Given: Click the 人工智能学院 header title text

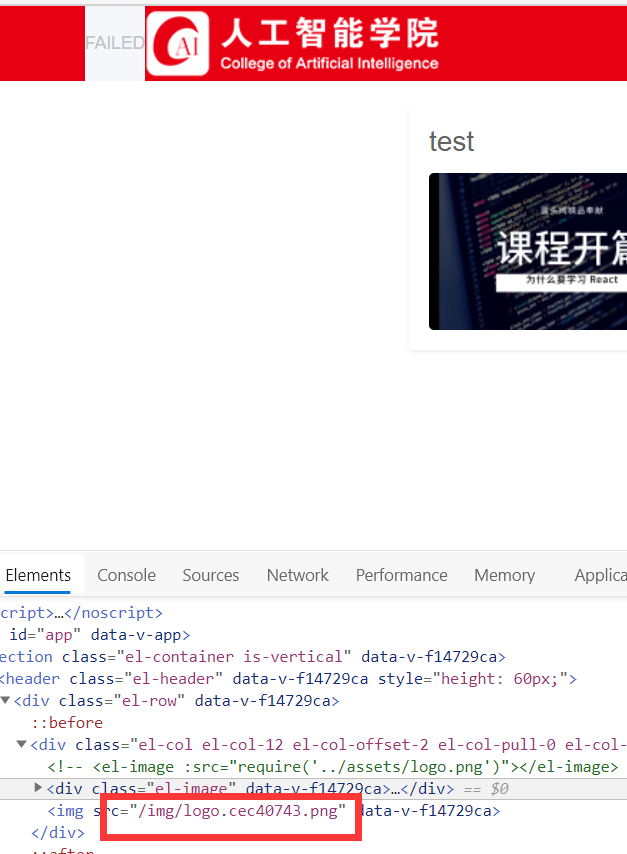Looking at the screenshot, I should click(329, 33).
